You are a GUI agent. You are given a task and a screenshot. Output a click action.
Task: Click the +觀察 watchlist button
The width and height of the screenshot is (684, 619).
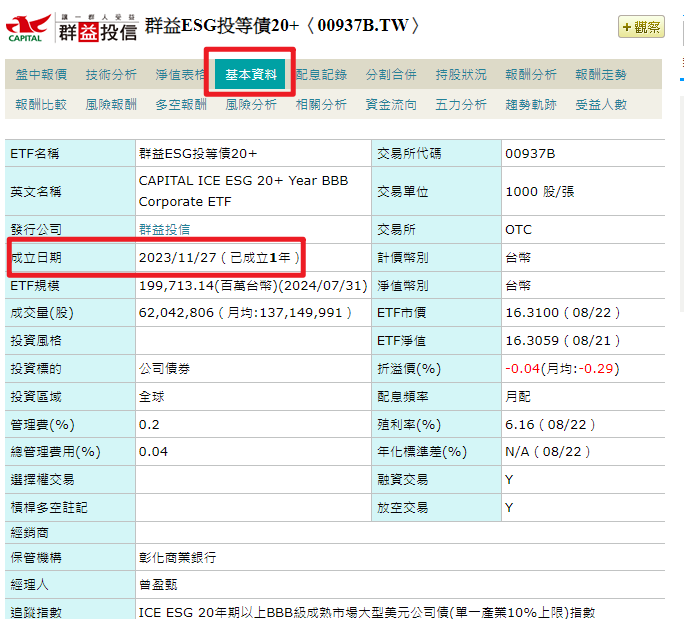pyautogui.click(x=641, y=27)
